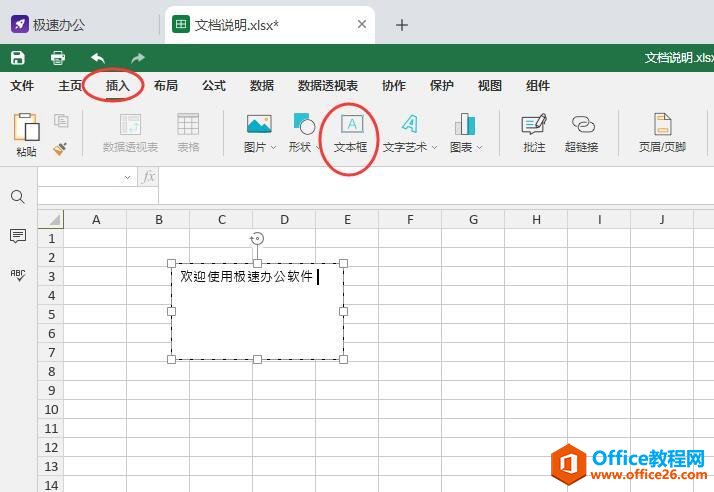The image size is (714, 492).
Task: Switch to the Insert (插入) tab
Action: (x=117, y=86)
